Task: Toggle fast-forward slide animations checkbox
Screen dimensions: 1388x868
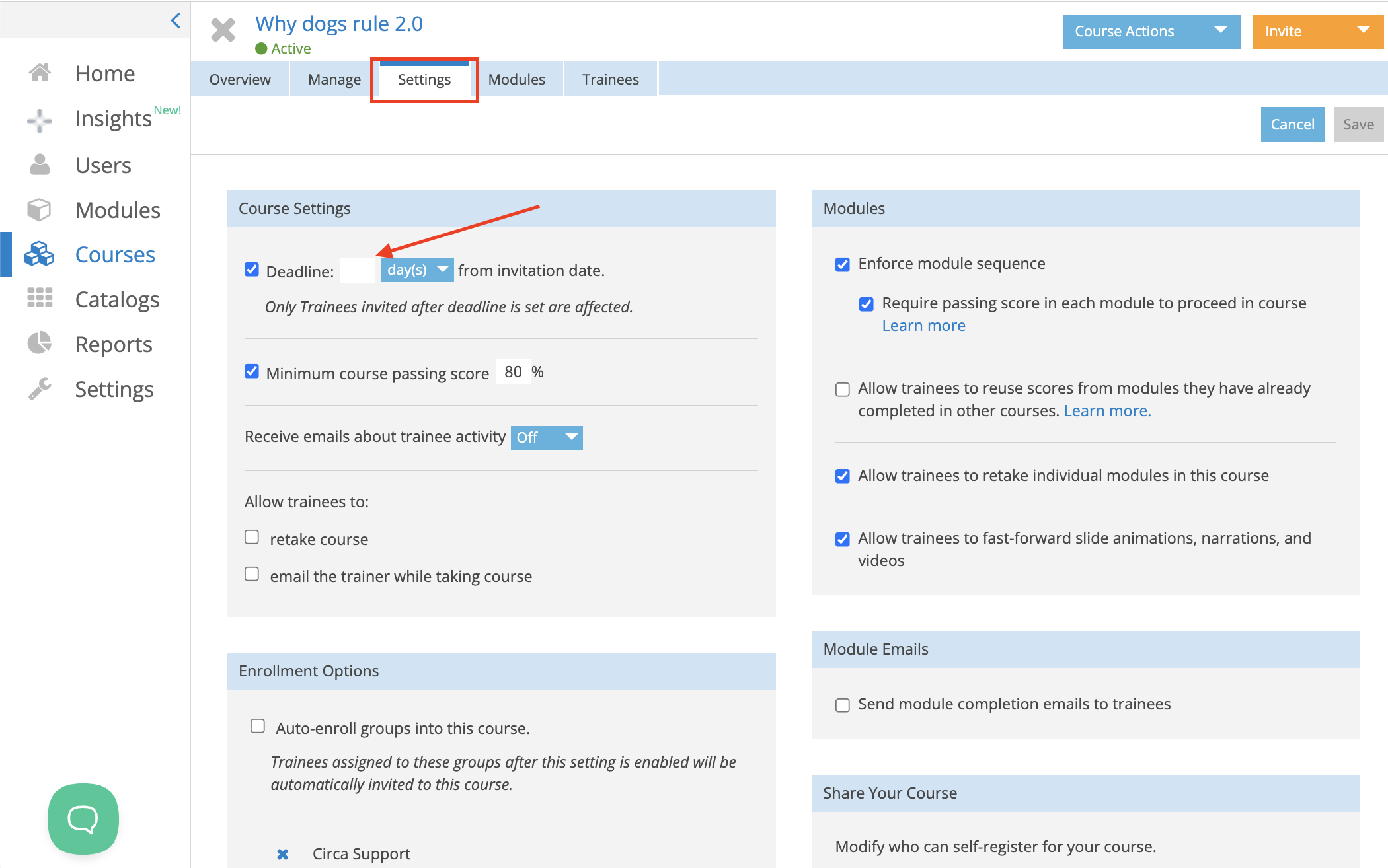Action: click(x=843, y=540)
